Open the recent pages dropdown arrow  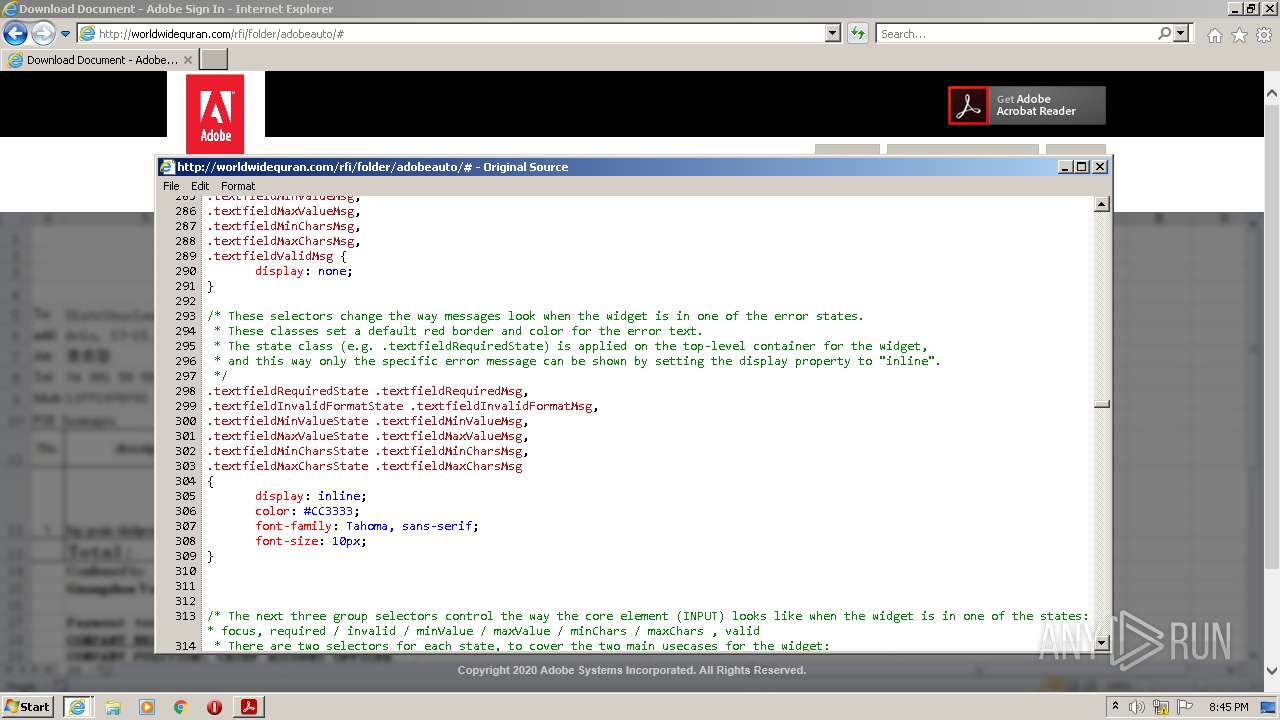[65, 34]
